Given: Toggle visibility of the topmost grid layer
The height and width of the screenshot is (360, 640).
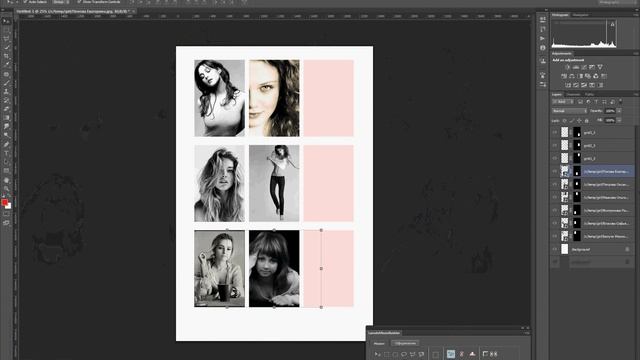Looking at the screenshot, I should [x=555, y=132].
